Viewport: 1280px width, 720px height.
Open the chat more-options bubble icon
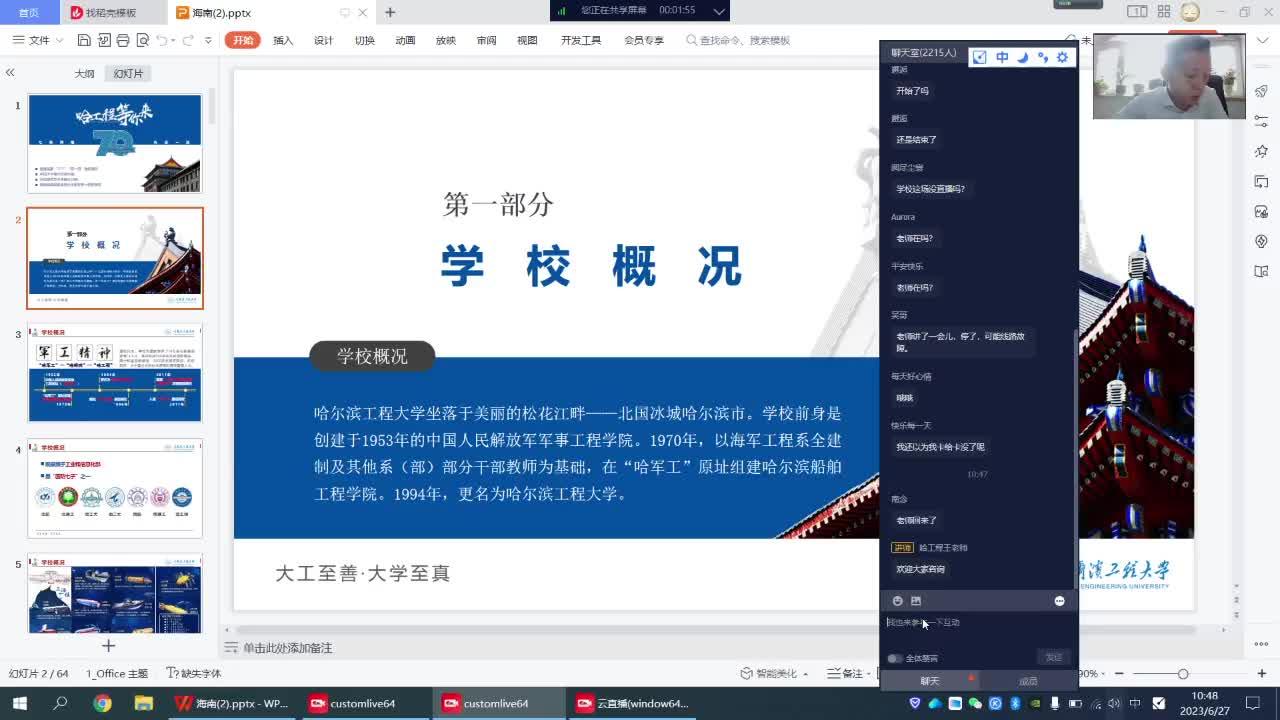pos(1059,601)
